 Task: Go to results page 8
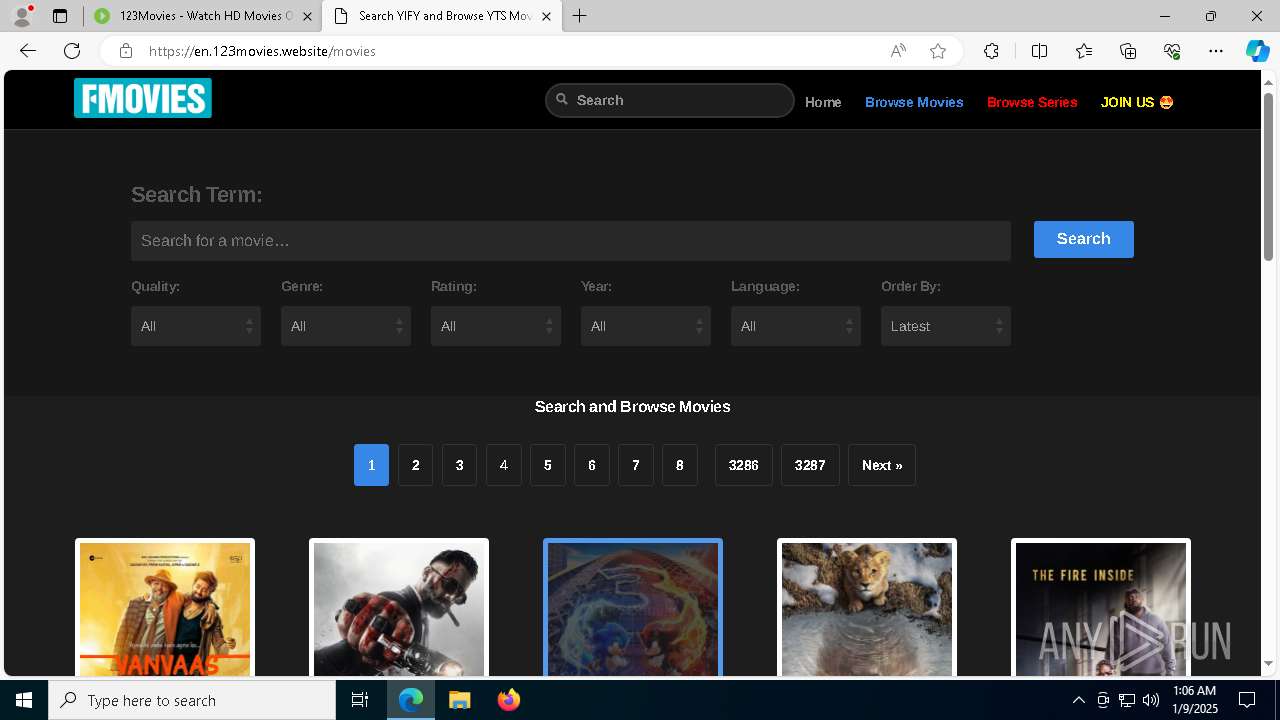pos(680,465)
